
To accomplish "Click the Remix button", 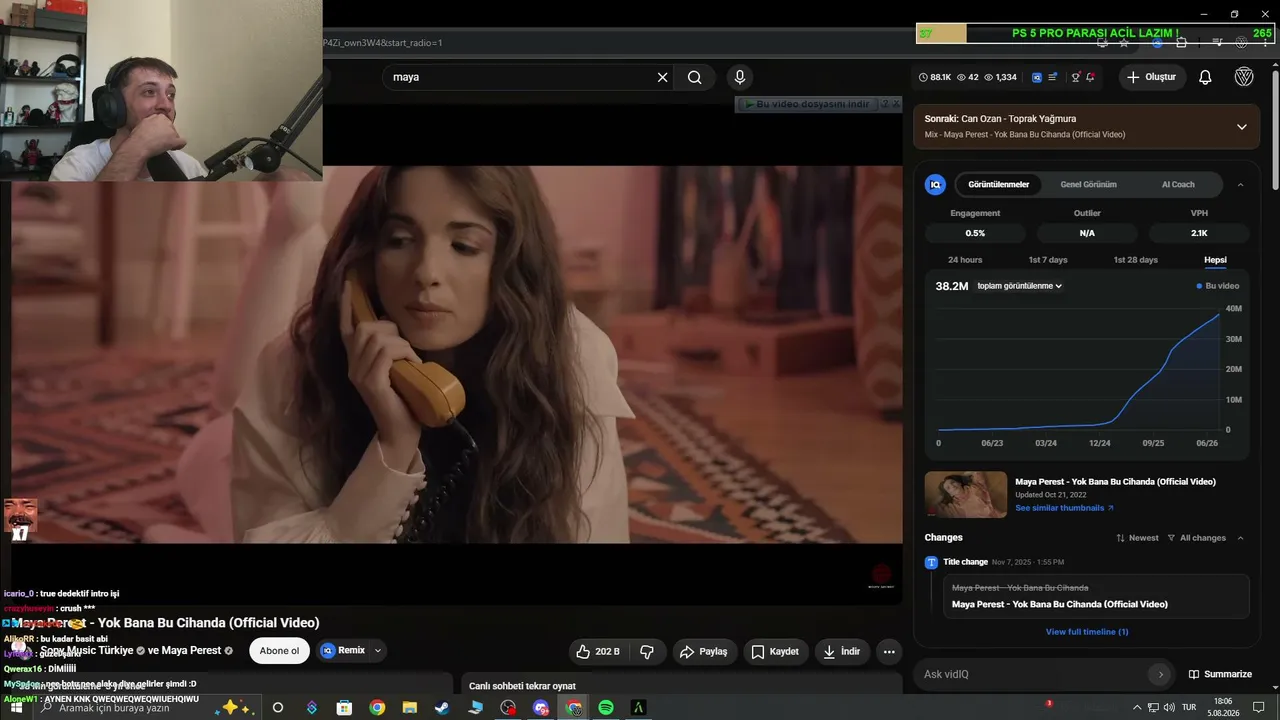I will (343, 651).
